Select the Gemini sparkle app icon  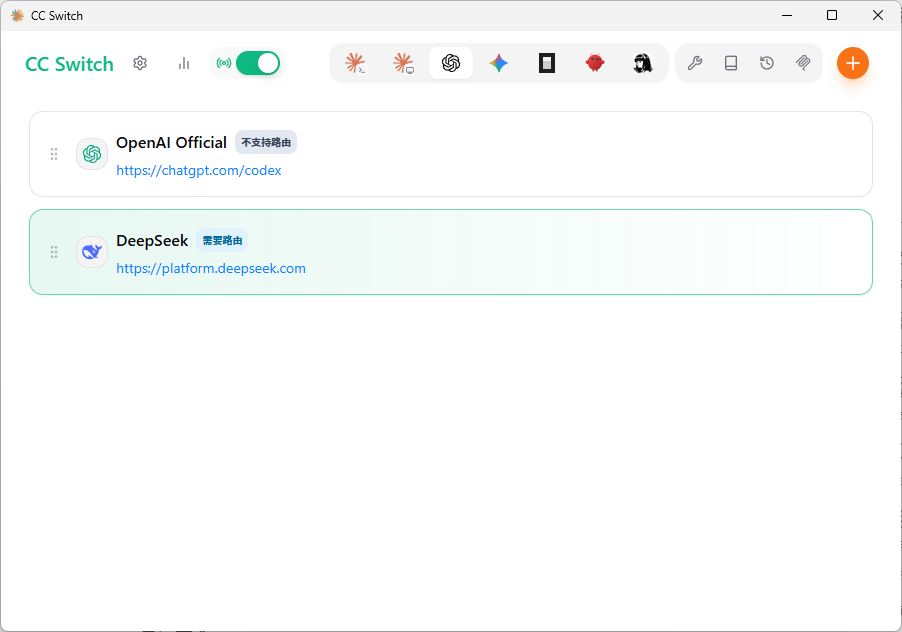click(499, 63)
